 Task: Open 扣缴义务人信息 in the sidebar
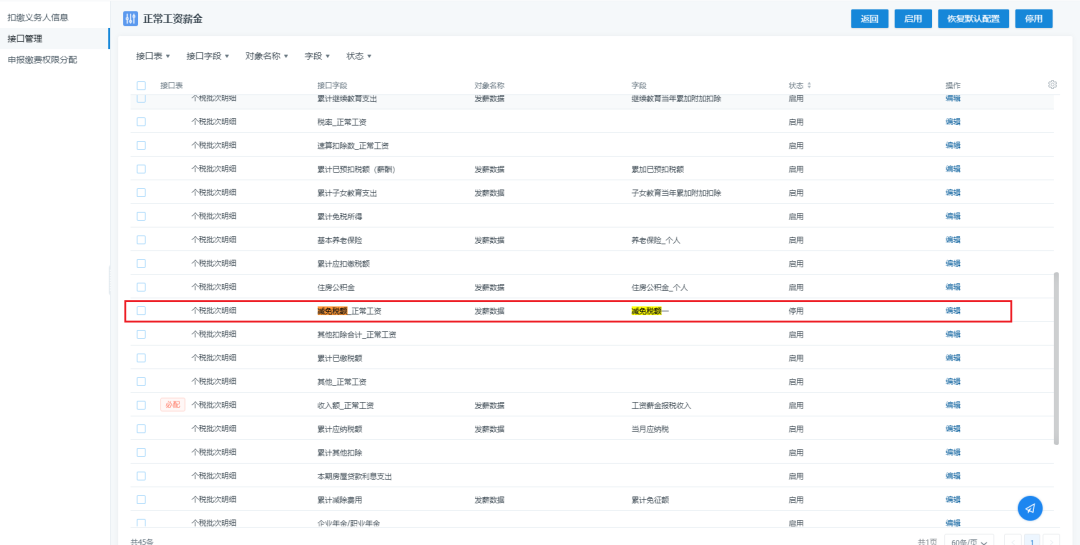(x=38, y=17)
